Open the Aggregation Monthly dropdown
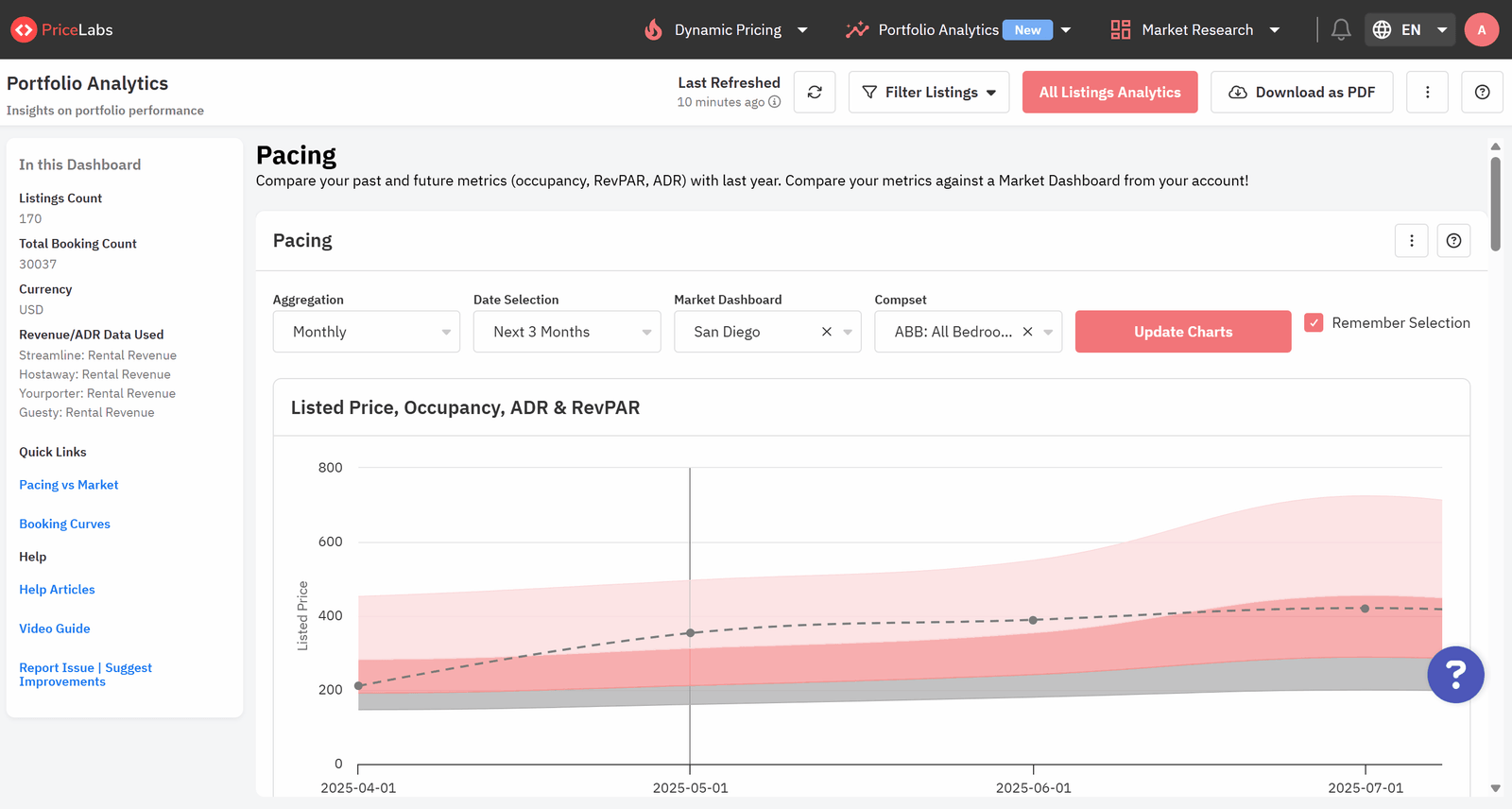The height and width of the screenshot is (809, 1512). (367, 332)
